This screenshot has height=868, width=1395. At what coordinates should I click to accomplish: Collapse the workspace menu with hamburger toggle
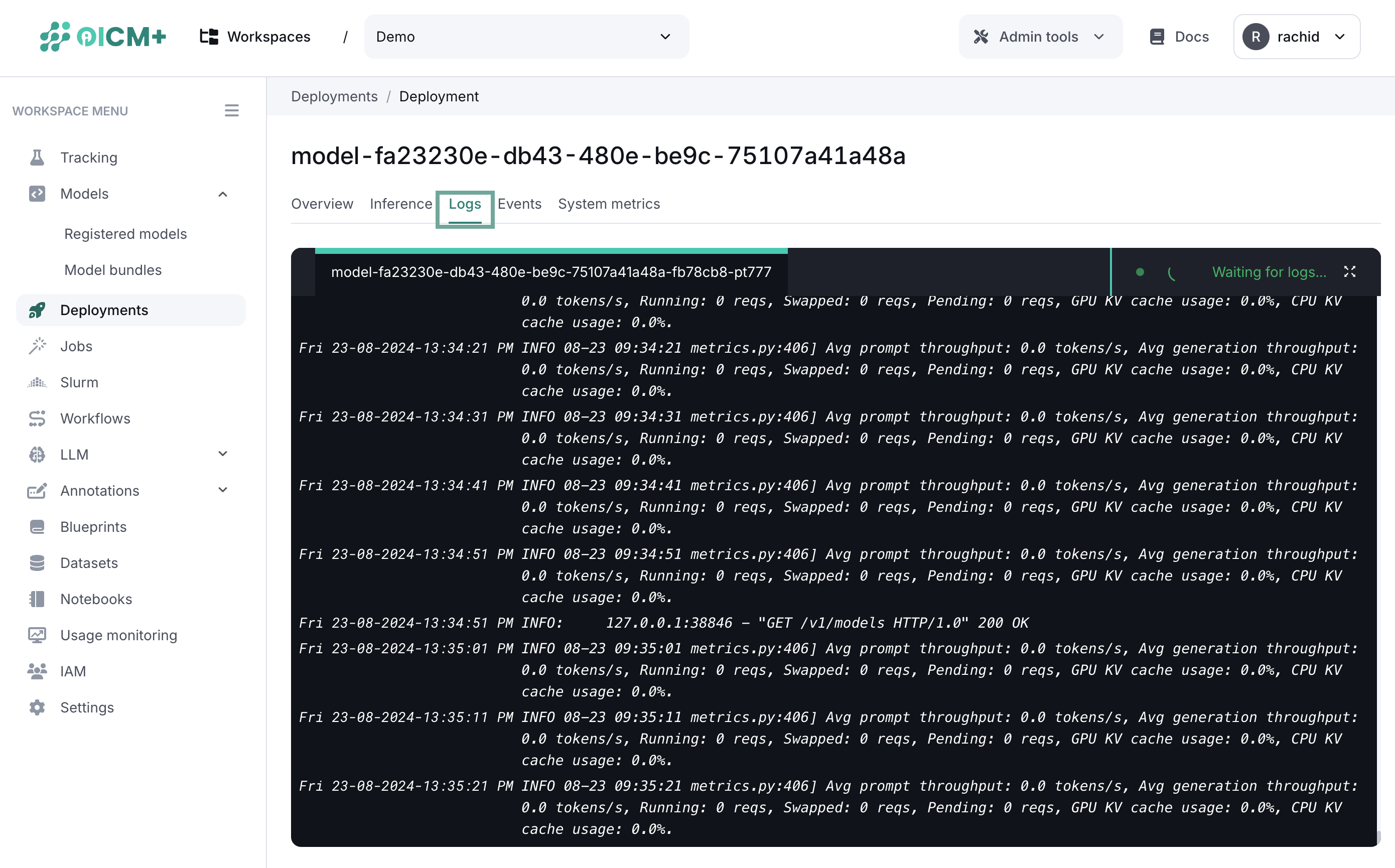[x=231, y=110]
